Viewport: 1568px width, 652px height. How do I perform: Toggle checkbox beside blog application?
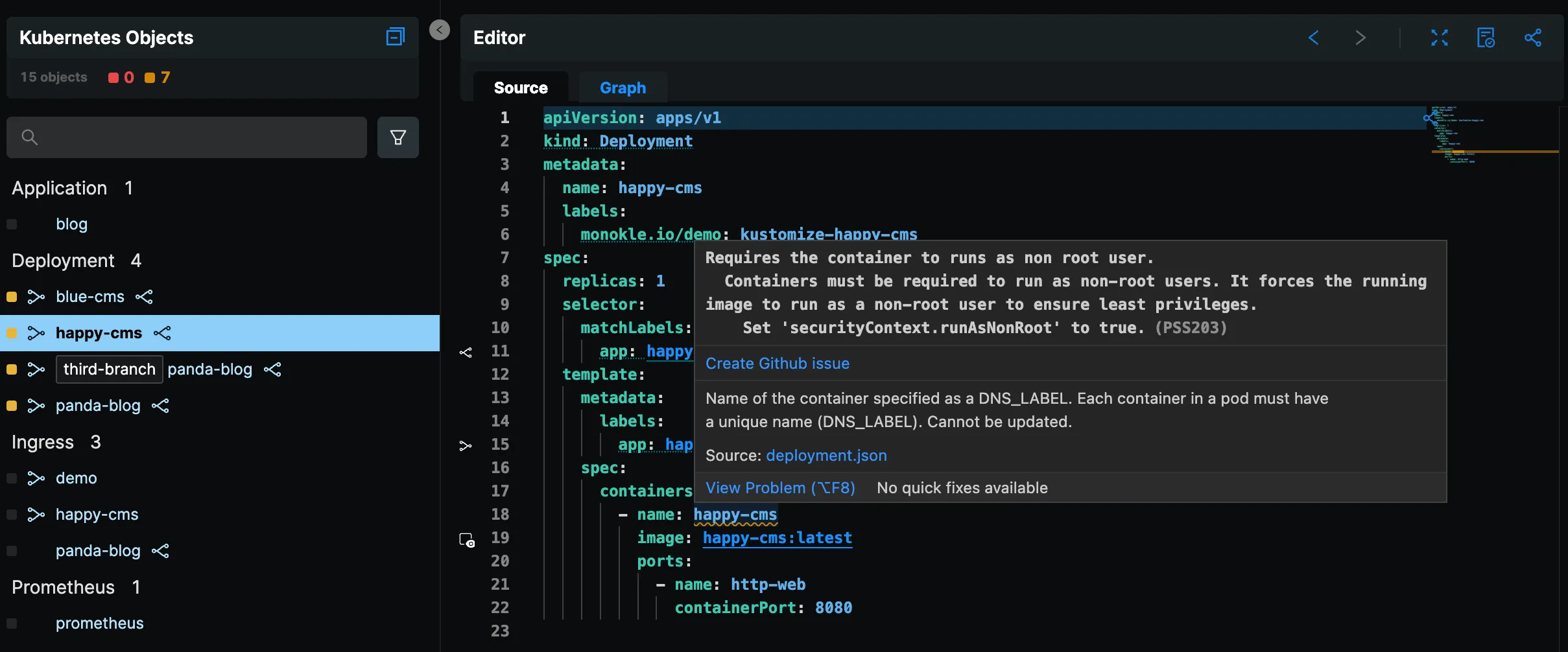[x=12, y=224]
